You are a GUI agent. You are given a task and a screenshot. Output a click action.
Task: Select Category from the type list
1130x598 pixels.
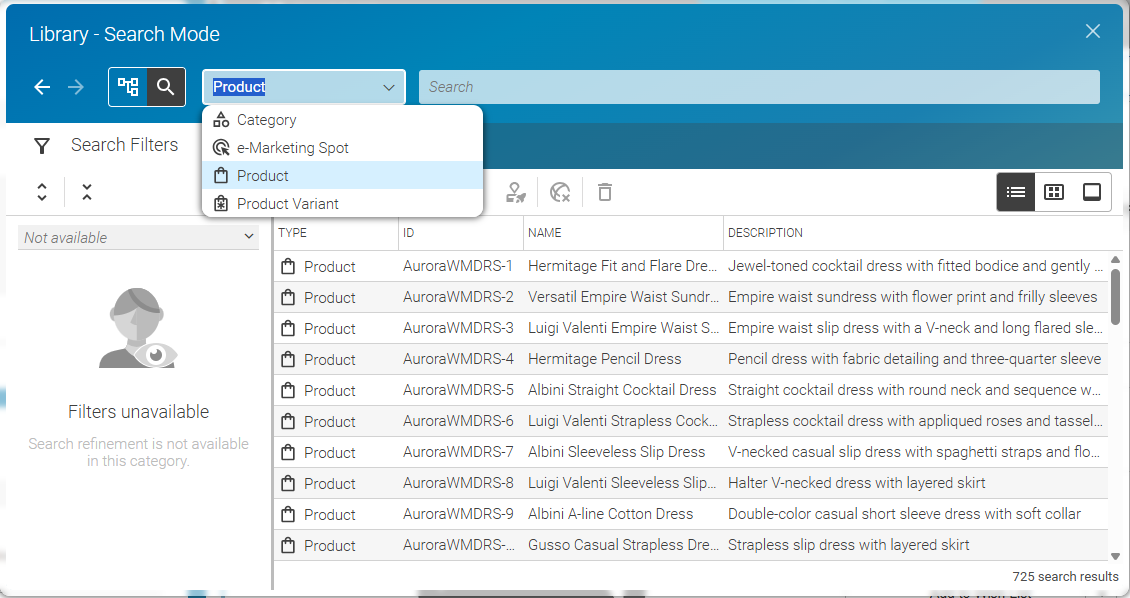(x=266, y=120)
